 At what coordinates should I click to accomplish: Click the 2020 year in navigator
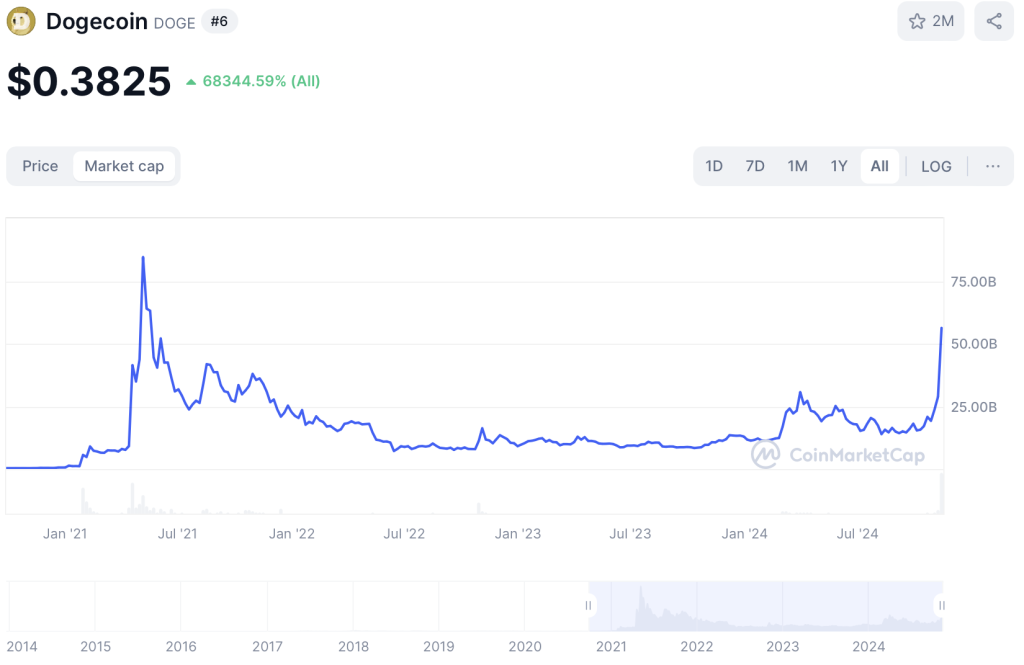point(525,647)
